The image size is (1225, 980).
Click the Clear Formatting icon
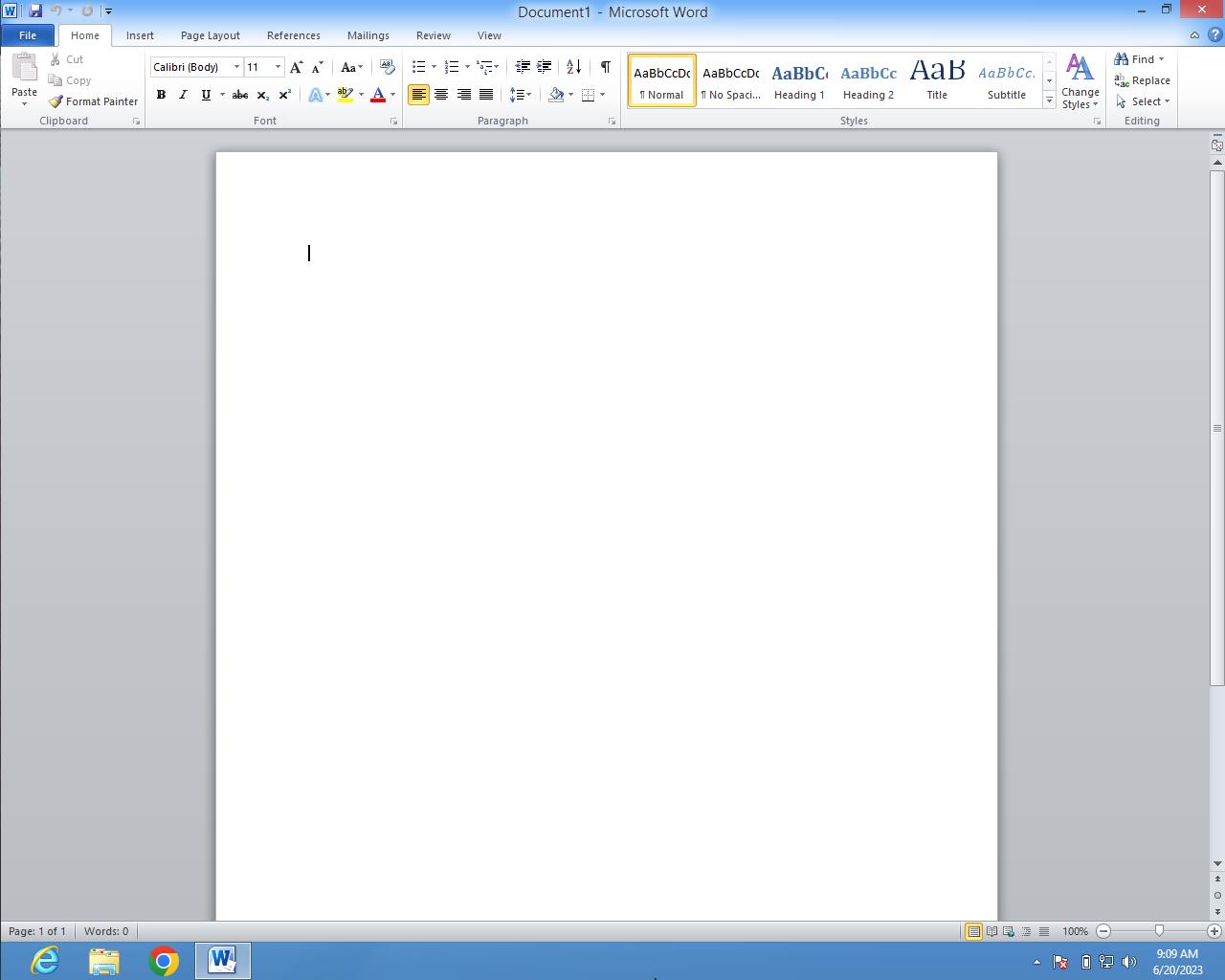[x=387, y=67]
